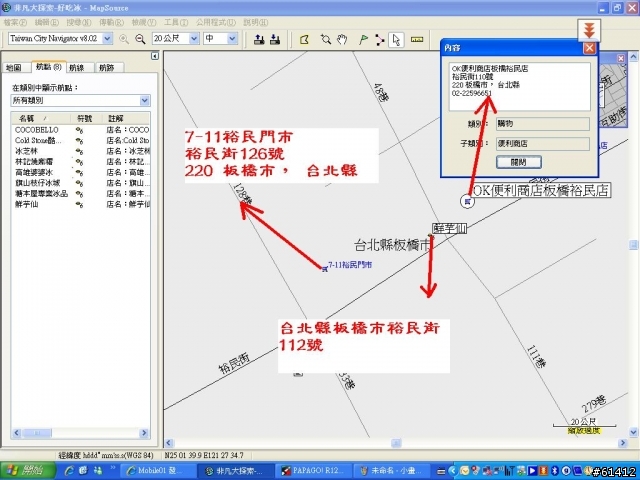Open the 公用程式 menu
The height and width of the screenshot is (480, 640).
(216, 22)
